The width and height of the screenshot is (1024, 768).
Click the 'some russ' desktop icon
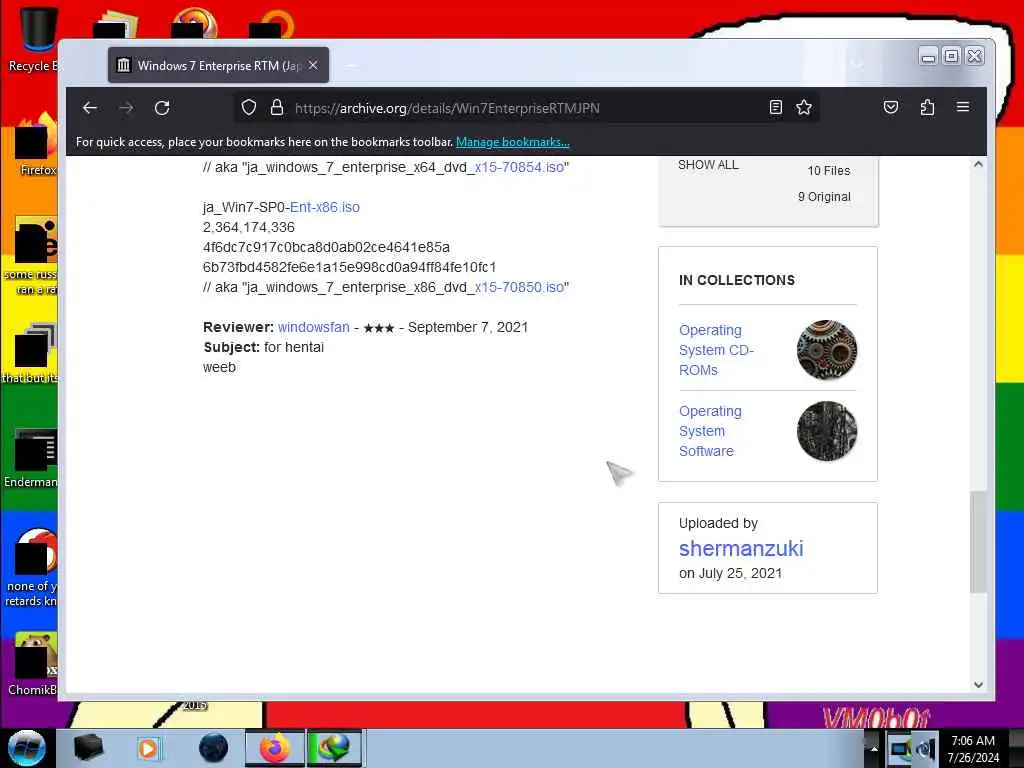tap(33, 256)
